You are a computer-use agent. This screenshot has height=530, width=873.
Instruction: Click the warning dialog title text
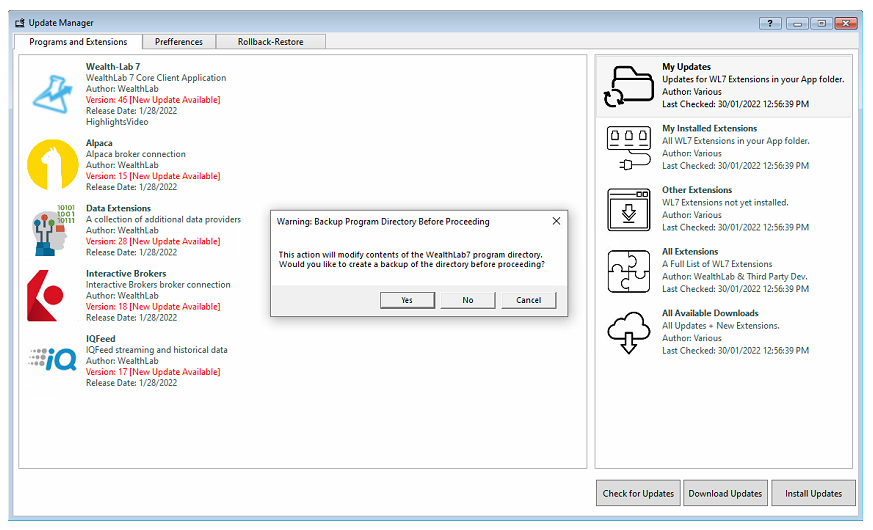pyautogui.click(x=383, y=222)
